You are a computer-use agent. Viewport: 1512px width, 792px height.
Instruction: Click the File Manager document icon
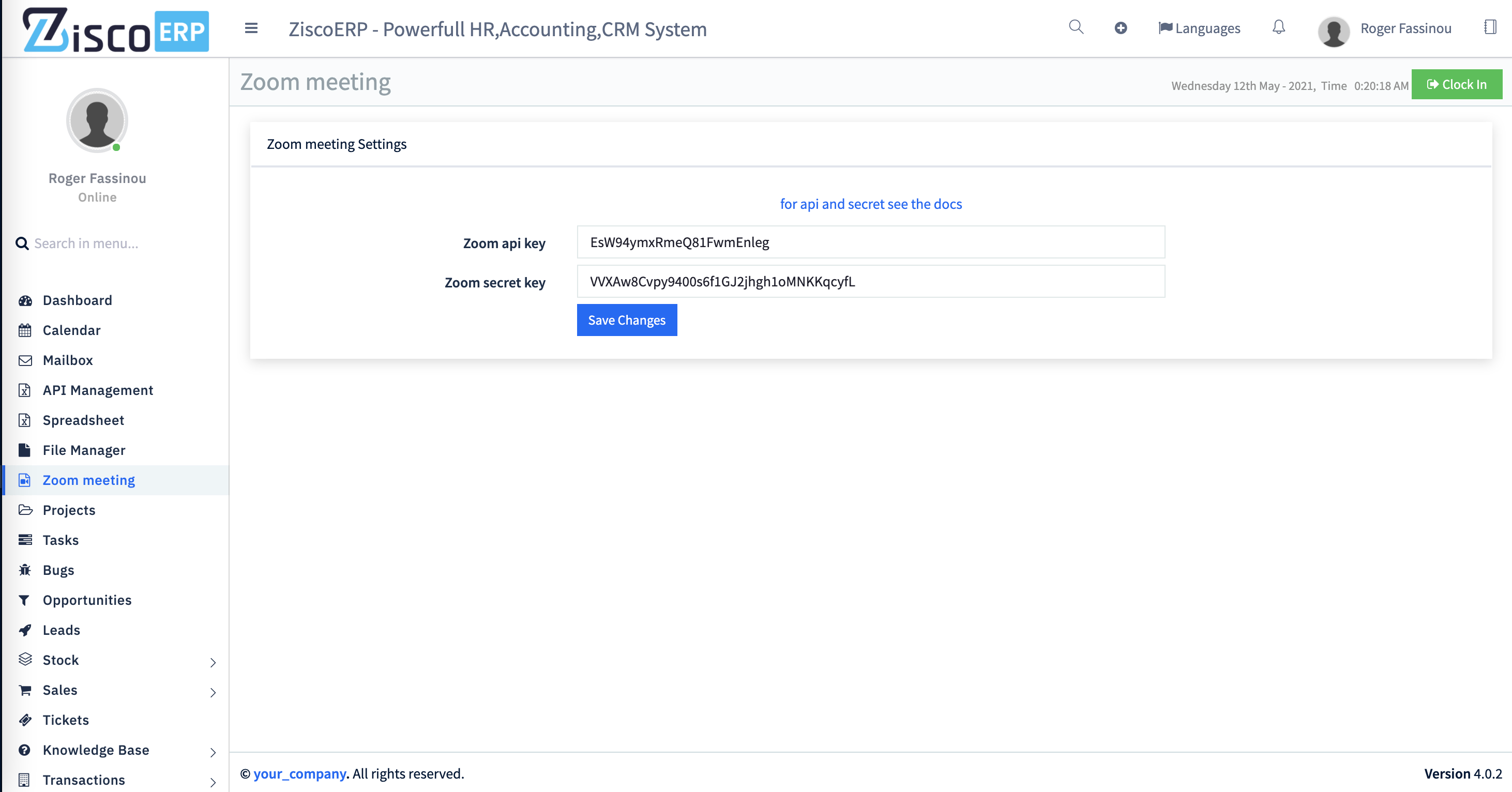point(24,450)
